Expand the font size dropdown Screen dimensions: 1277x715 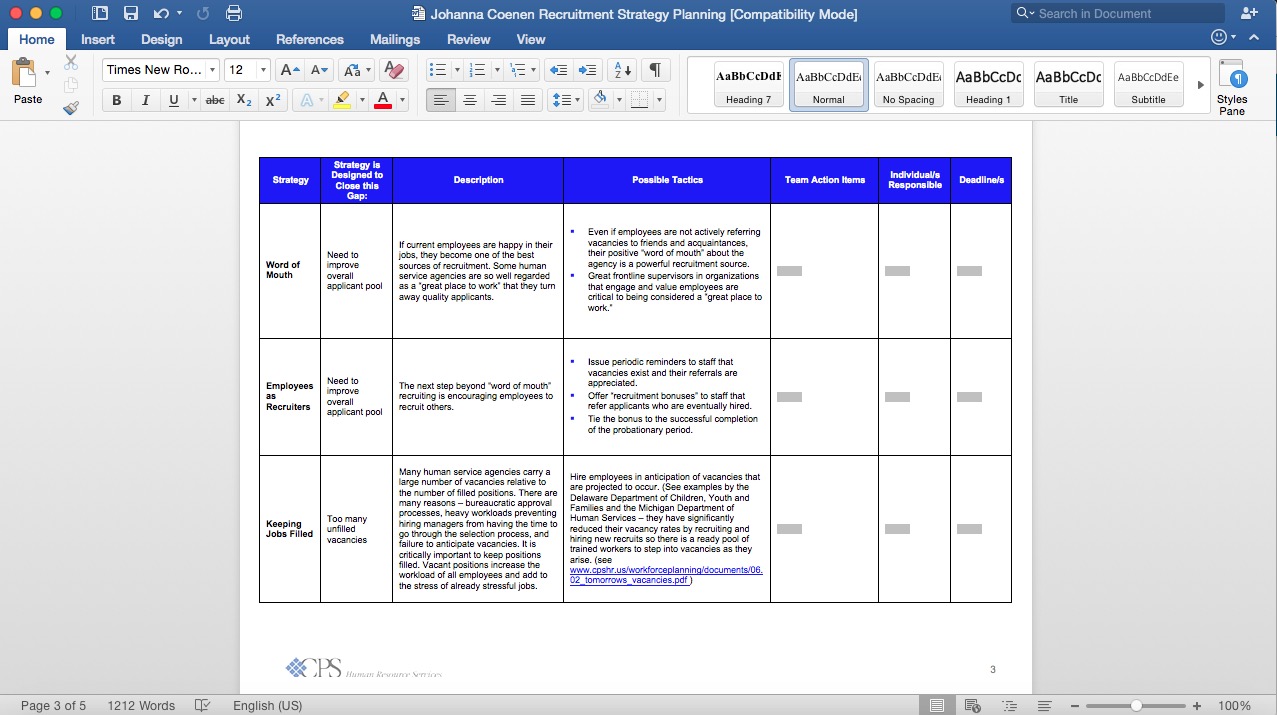tap(262, 70)
